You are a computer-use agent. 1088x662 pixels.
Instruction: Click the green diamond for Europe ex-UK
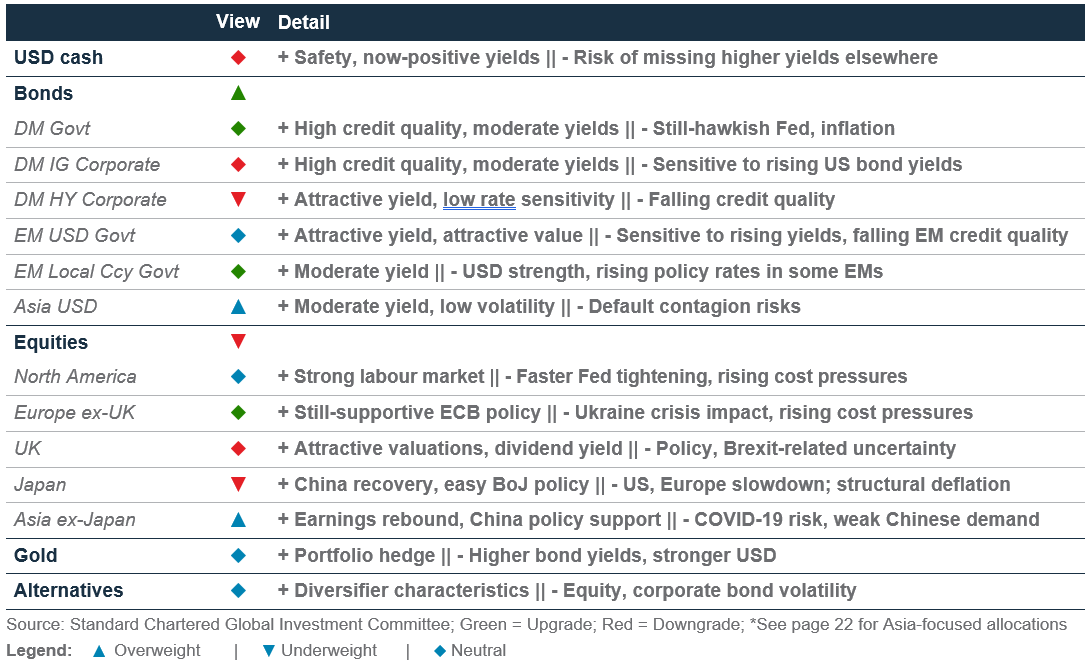pyautogui.click(x=238, y=413)
